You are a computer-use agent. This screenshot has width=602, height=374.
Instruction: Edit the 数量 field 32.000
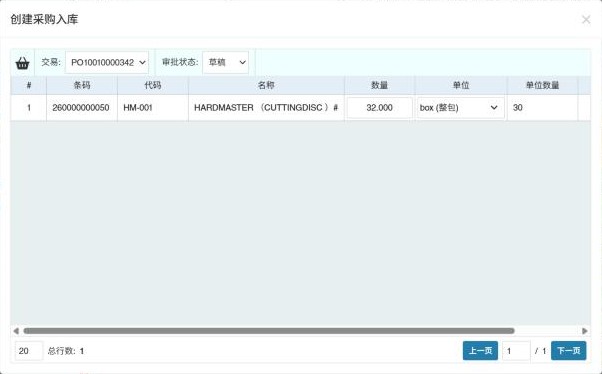click(x=379, y=108)
